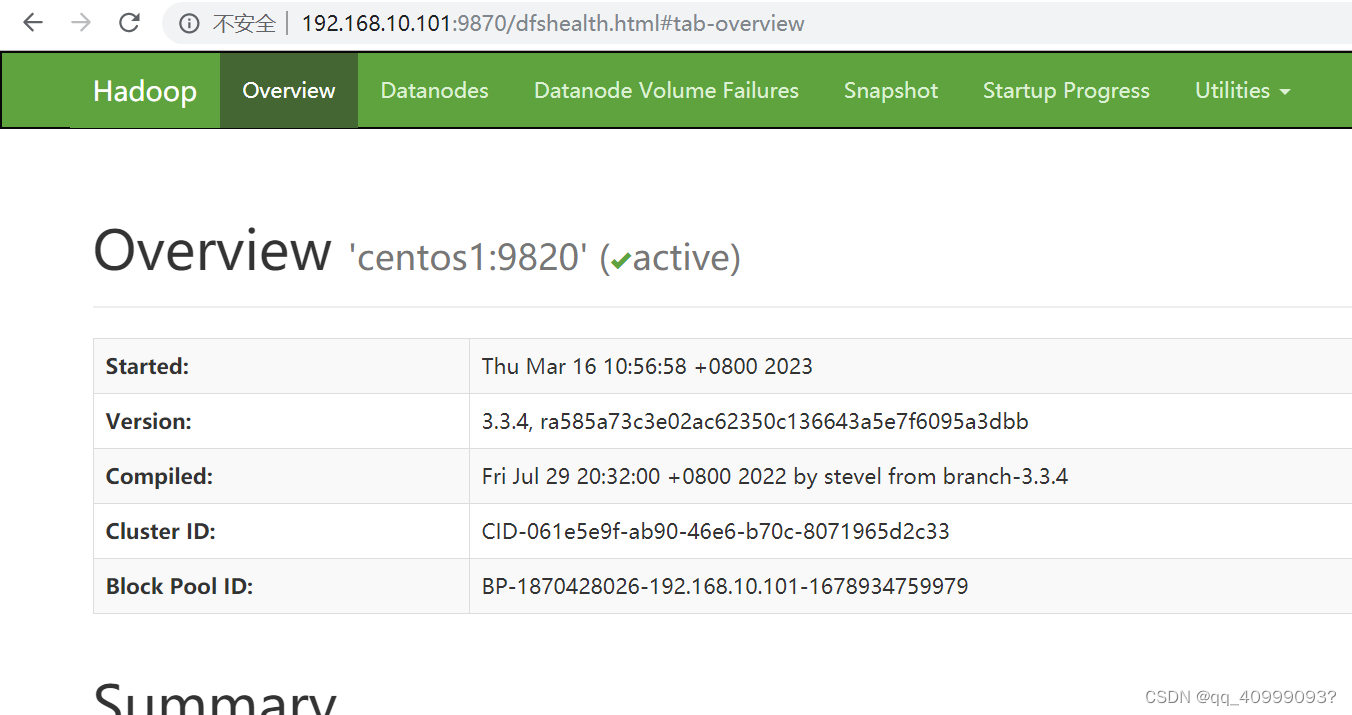Click the forward navigation arrow
1352x715 pixels.
[x=81, y=23]
